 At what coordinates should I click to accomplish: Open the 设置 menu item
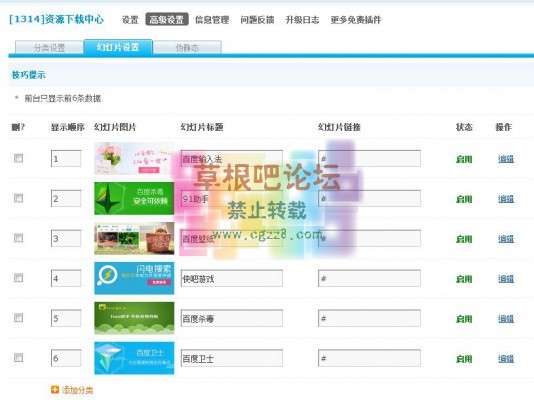coord(130,20)
